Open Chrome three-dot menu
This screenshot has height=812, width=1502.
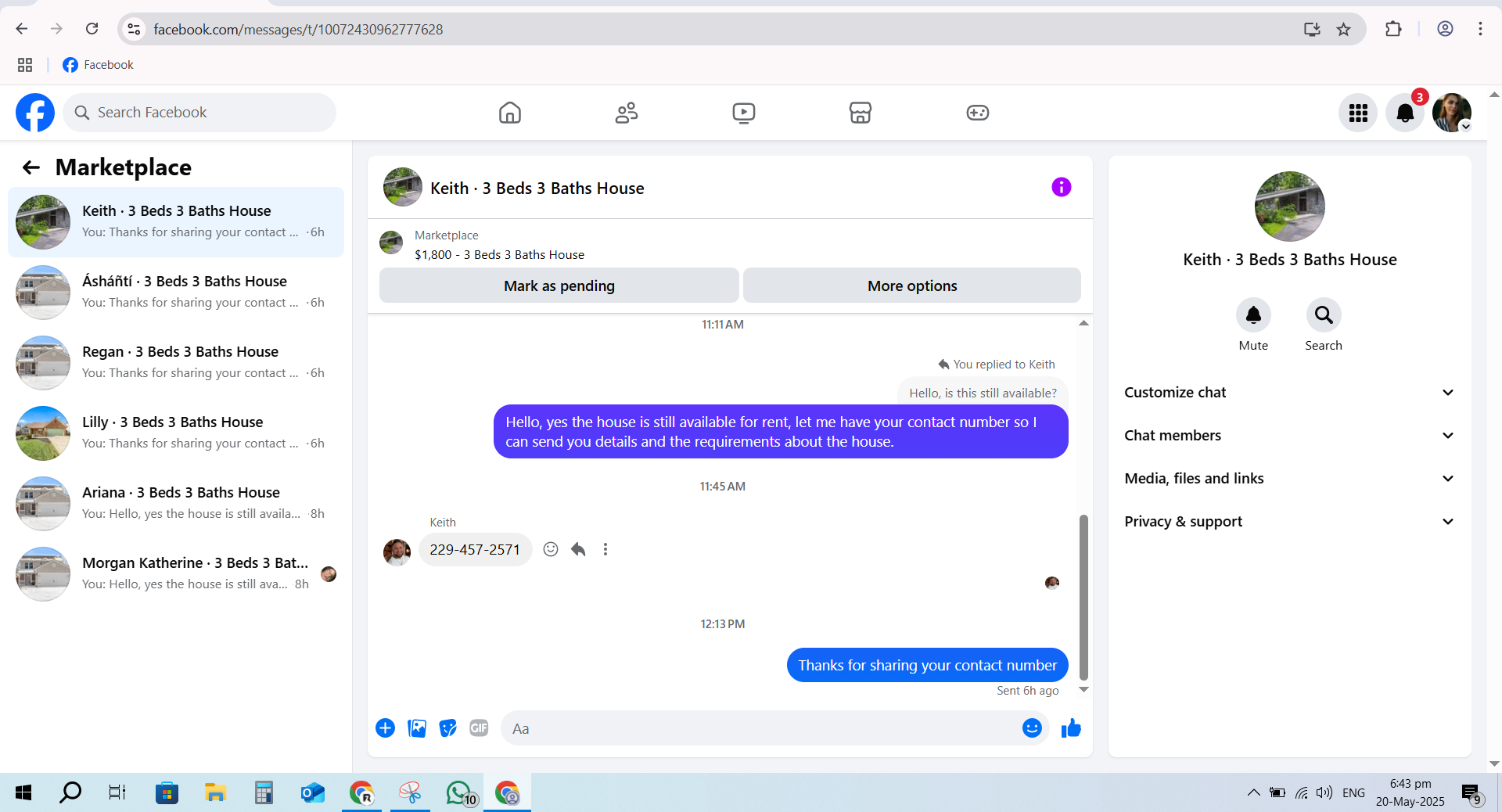coord(1480,29)
